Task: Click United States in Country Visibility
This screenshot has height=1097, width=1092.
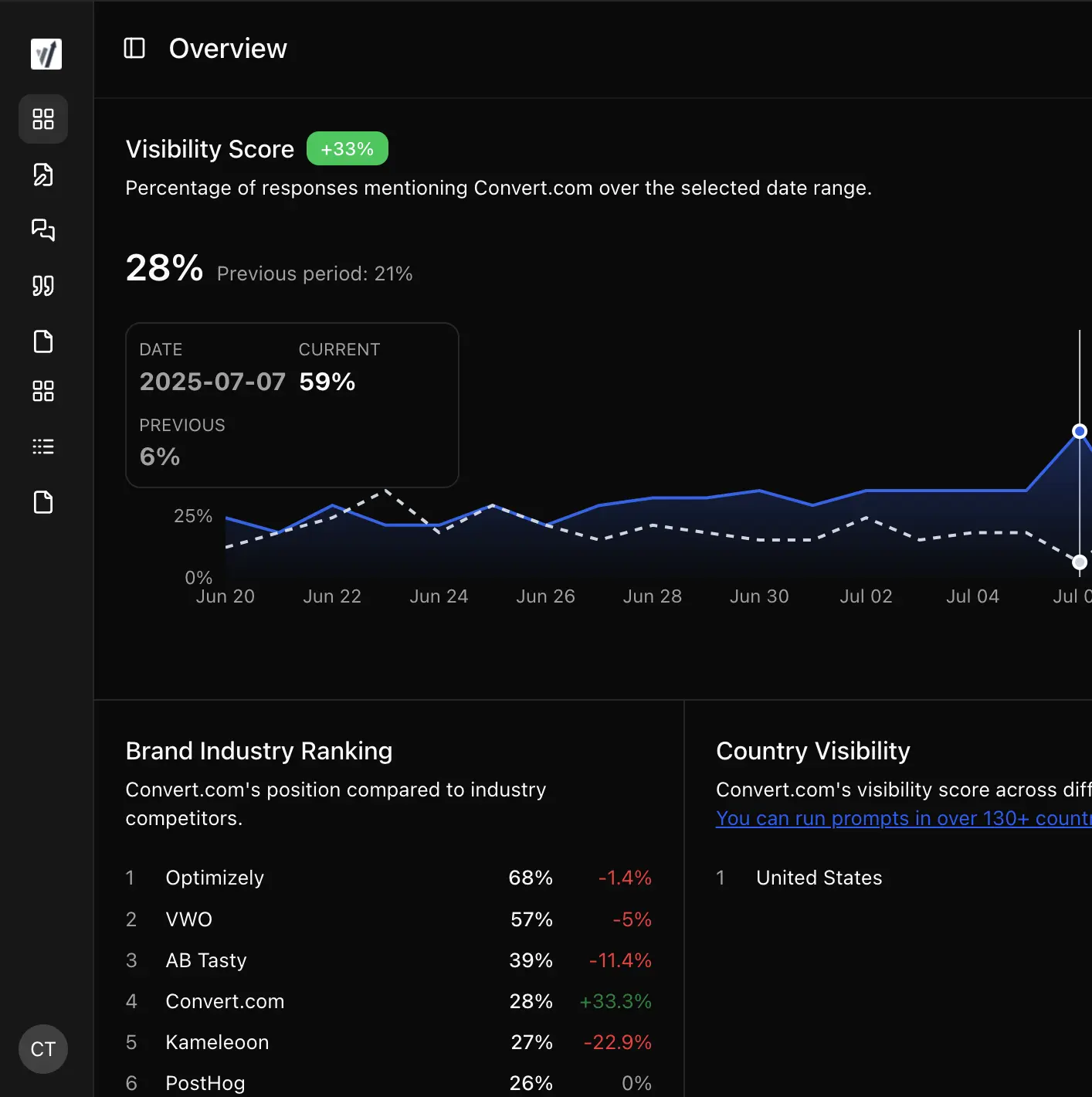Action: tap(819, 878)
